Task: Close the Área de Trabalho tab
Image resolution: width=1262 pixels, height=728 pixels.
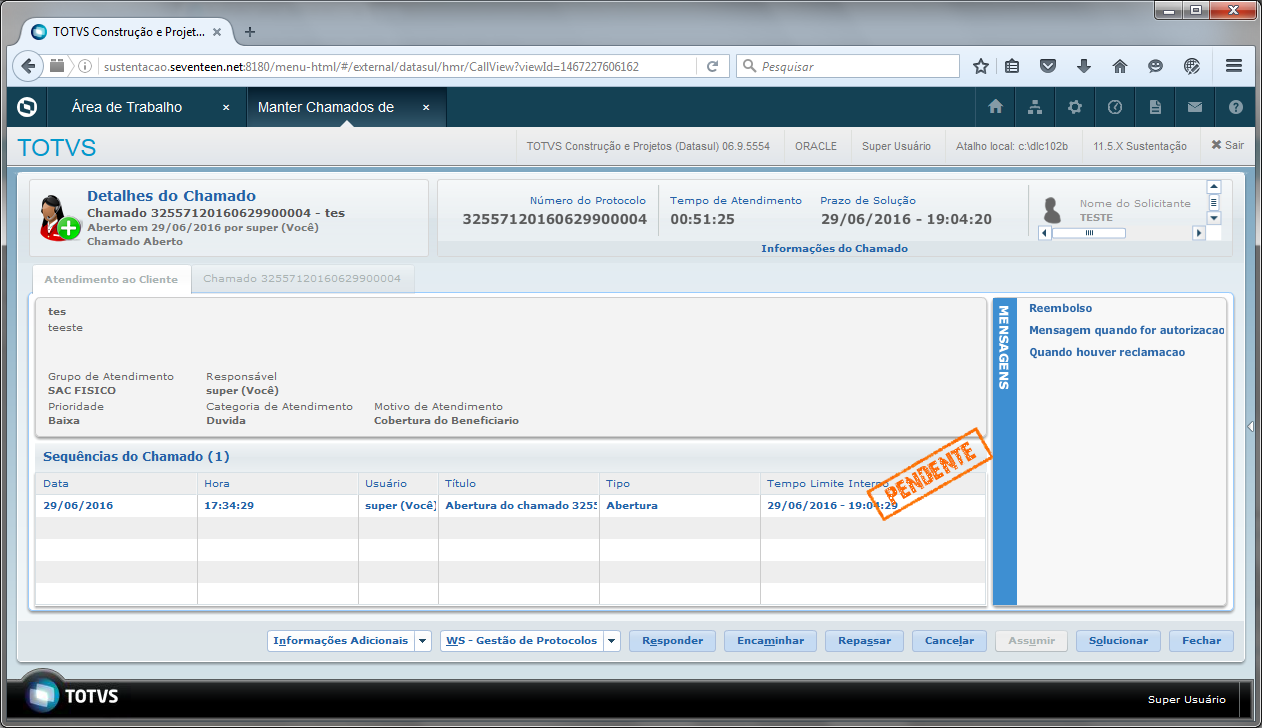Action: tap(226, 107)
